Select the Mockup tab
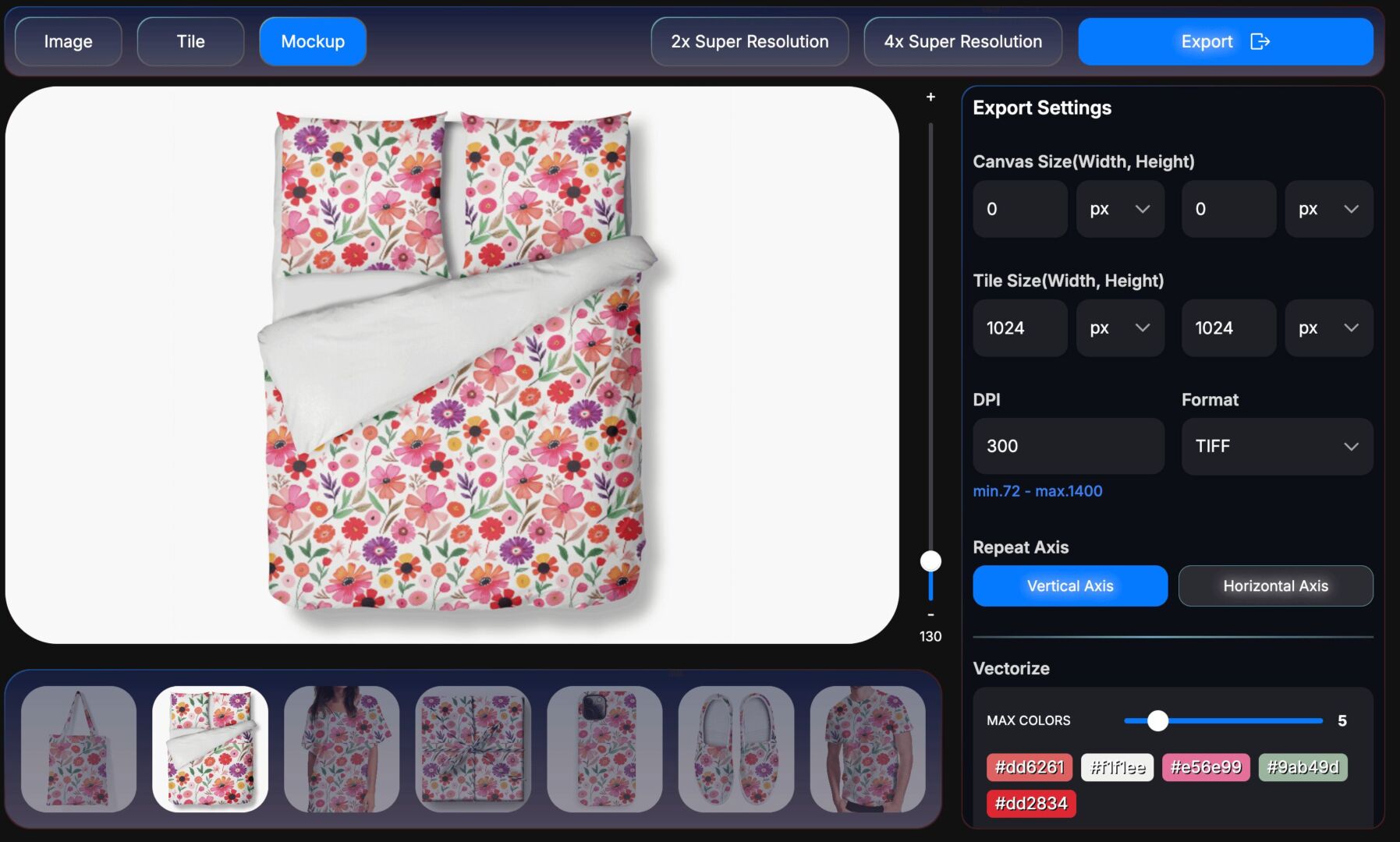The image size is (1400, 842). 313,41
